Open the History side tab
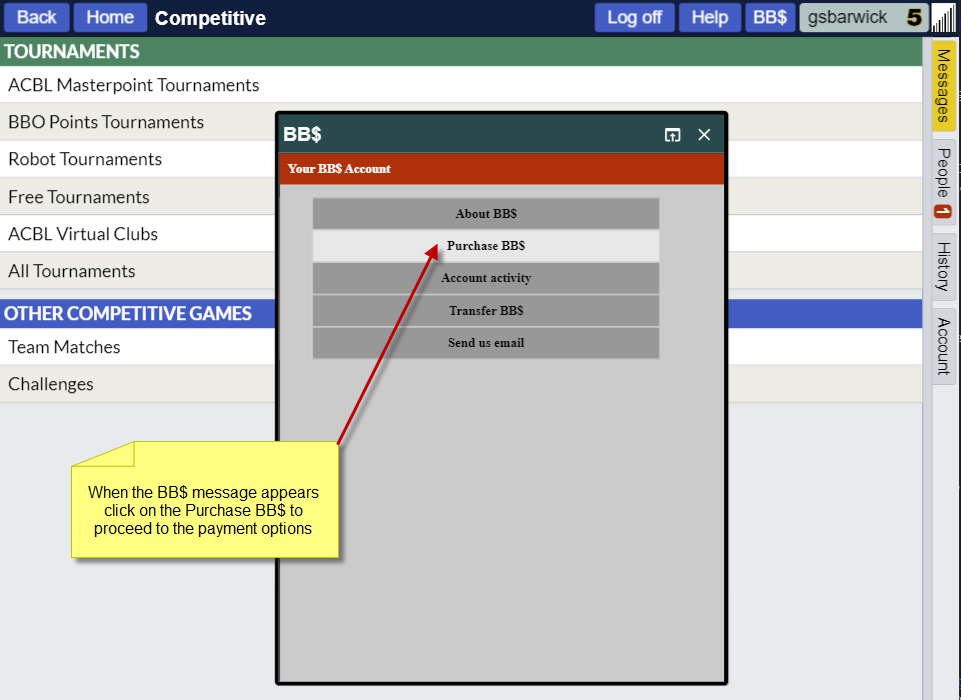Screen dimensions: 961x700 [x=944, y=267]
